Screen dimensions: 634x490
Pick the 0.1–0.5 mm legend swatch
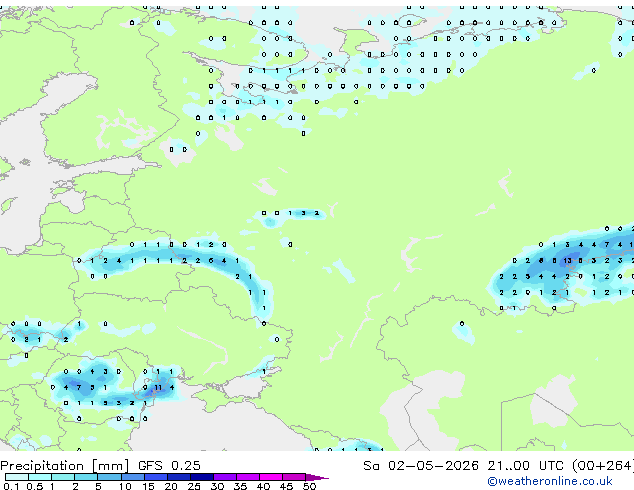tap(17, 477)
